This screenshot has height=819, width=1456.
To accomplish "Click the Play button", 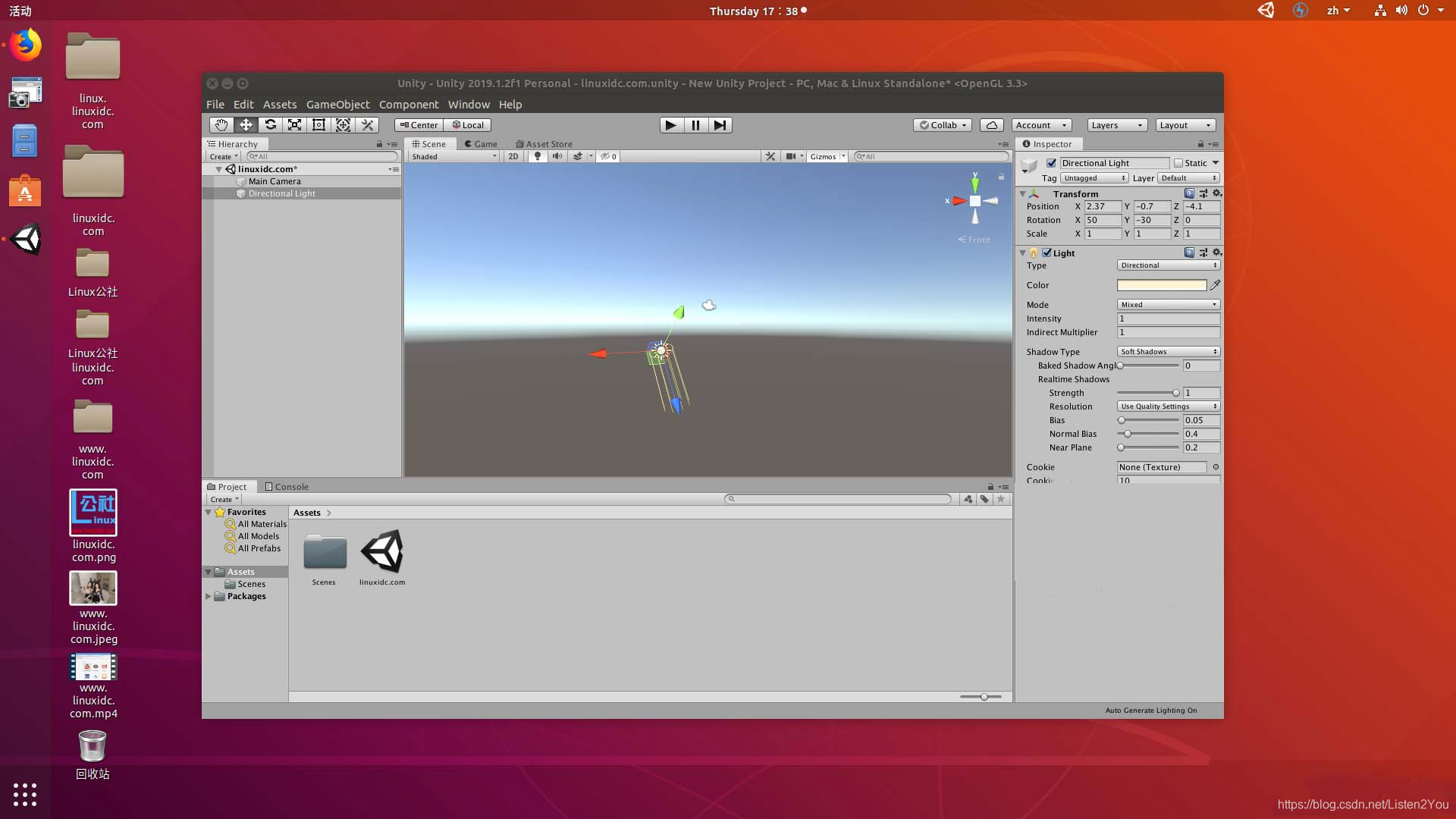I will [x=671, y=125].
